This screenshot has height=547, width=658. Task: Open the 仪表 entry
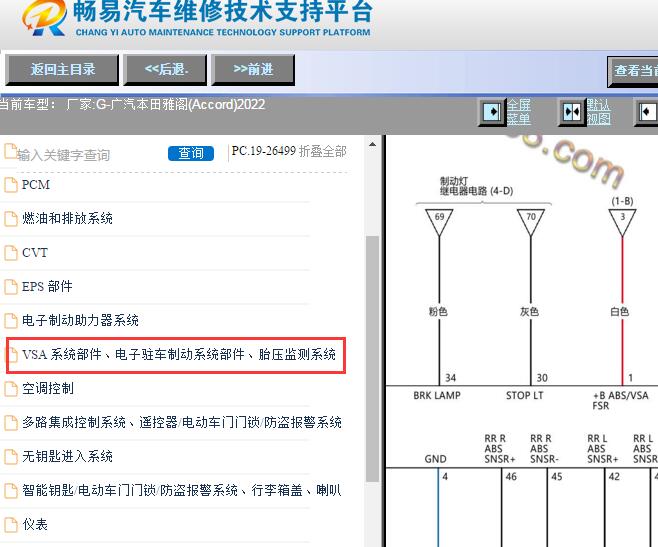[x=35, y=525]
